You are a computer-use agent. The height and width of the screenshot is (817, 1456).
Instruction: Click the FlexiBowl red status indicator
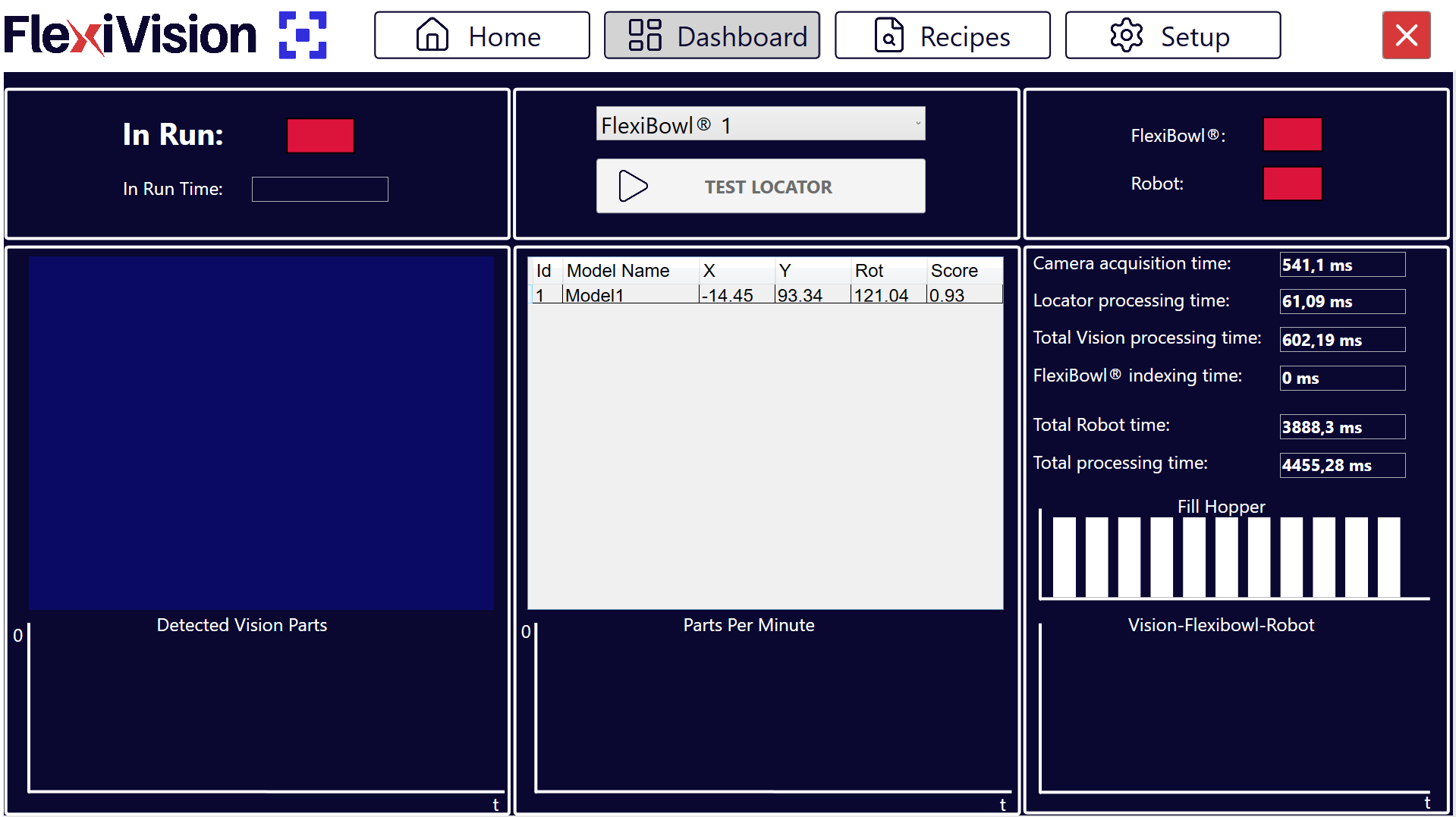coord(1292,135)
